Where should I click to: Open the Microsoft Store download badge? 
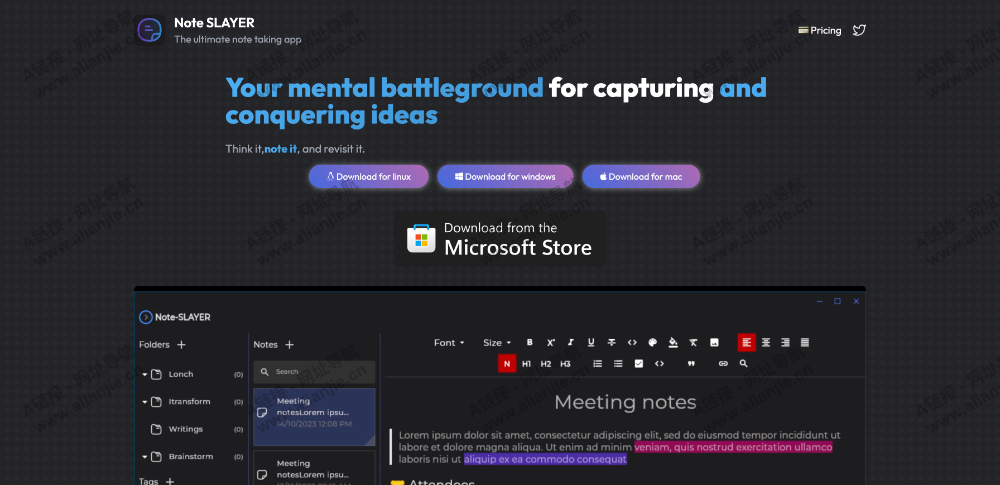coord(500,239)
